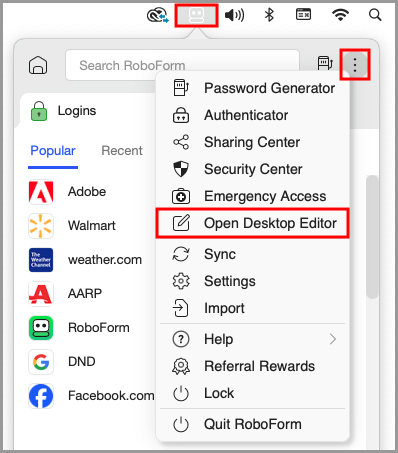Image resolution: width=398 pixels, height=453 pixels.
Task: Click the circular arrows Sync icon
Action: point(181,254)
